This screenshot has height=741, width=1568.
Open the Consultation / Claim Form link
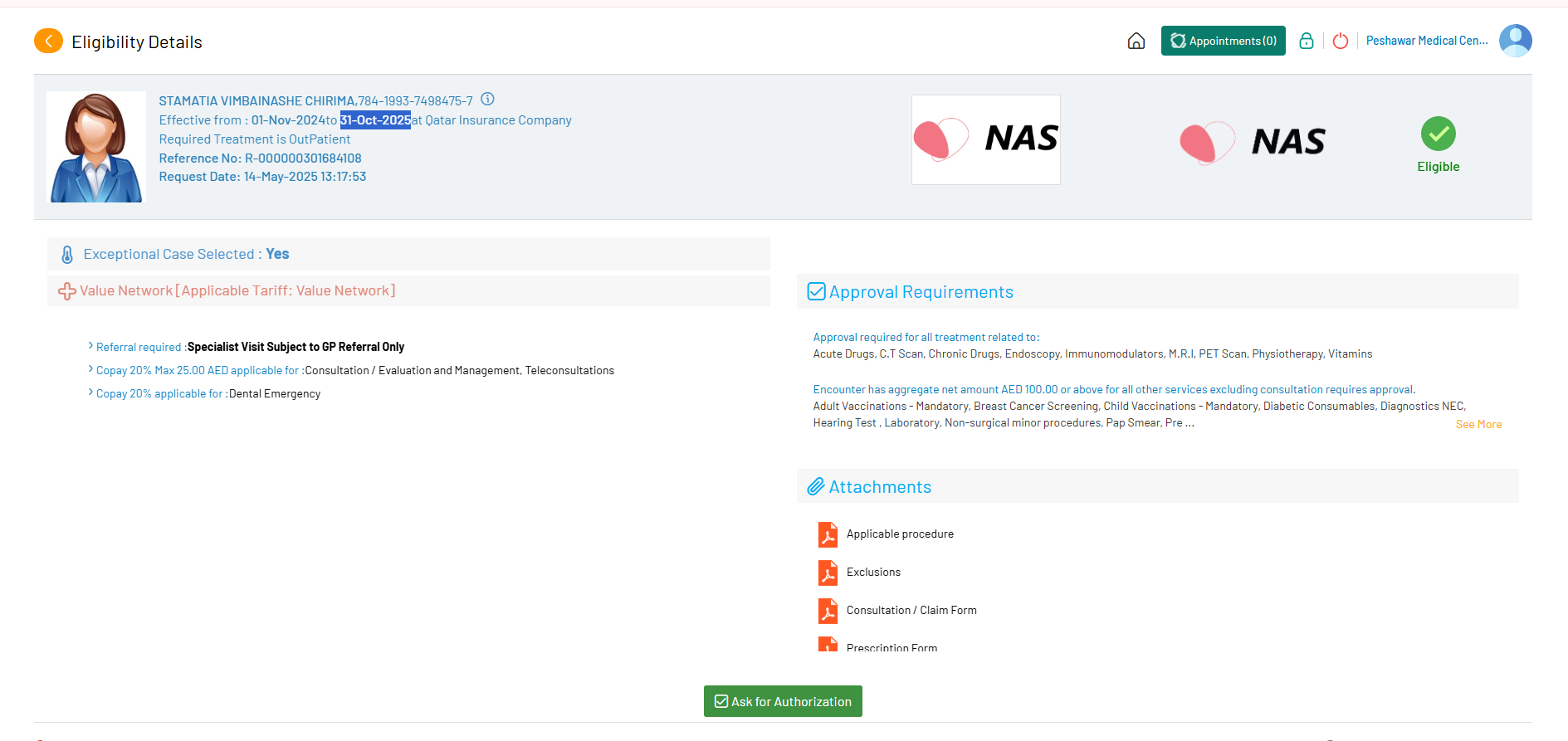(911, 611)
